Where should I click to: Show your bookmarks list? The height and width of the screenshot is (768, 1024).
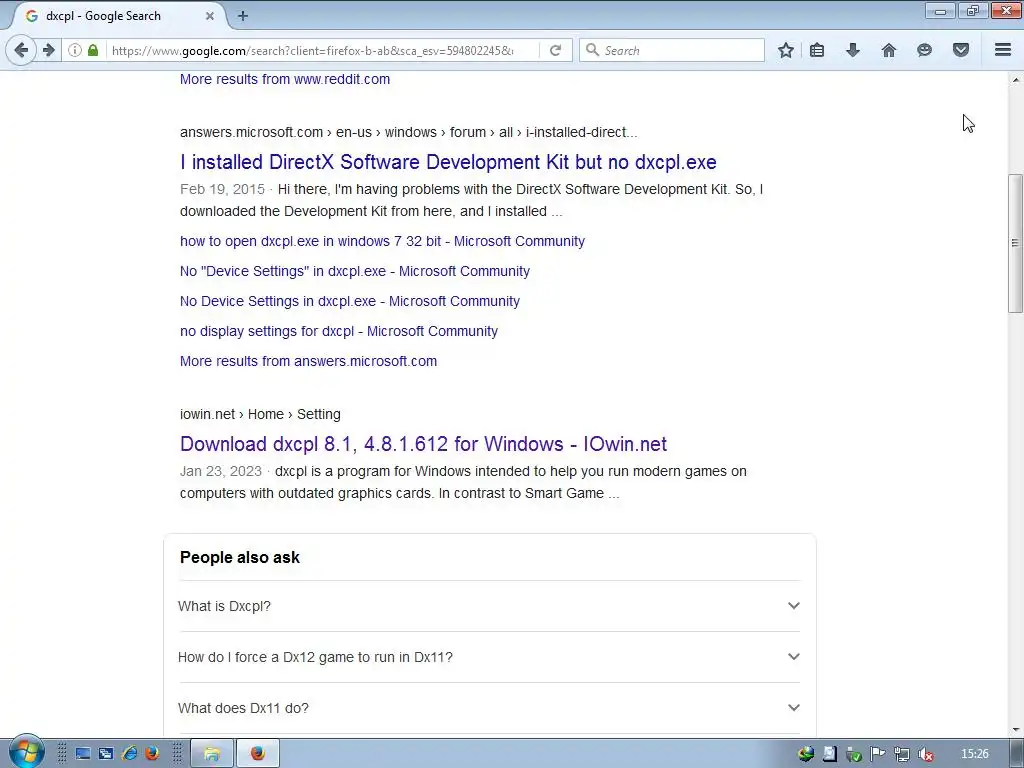coord(817,50)
